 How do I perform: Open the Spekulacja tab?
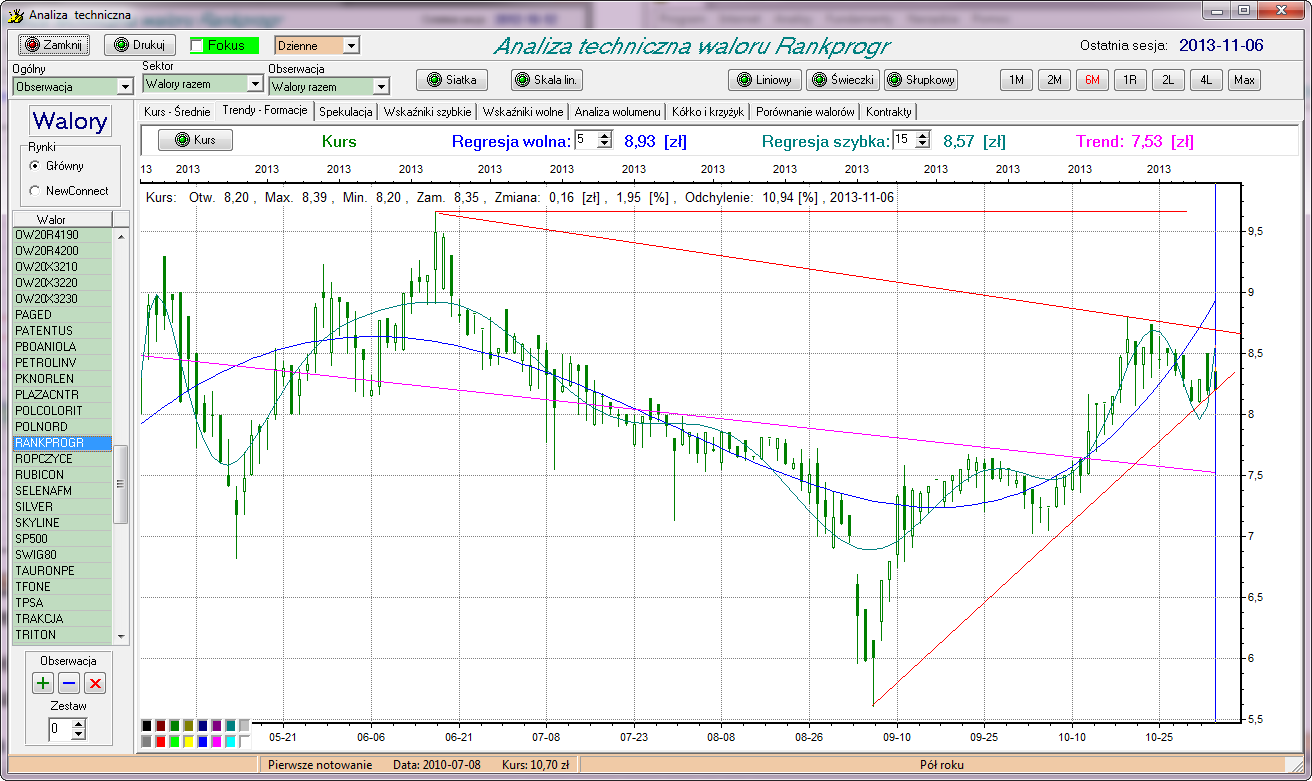tap(346, 111)
